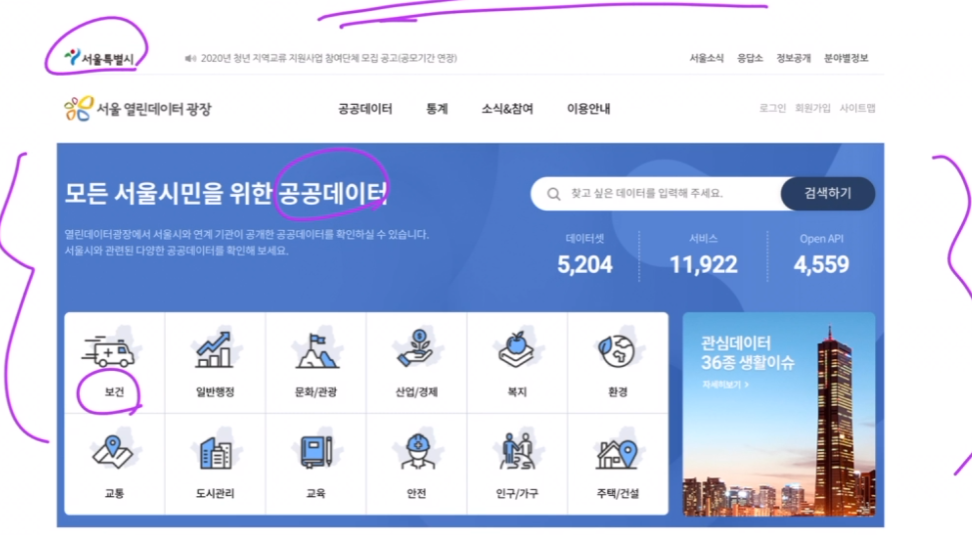Click the 모든 서울시민을 위한 공공데이터 heading

(226, 193)
